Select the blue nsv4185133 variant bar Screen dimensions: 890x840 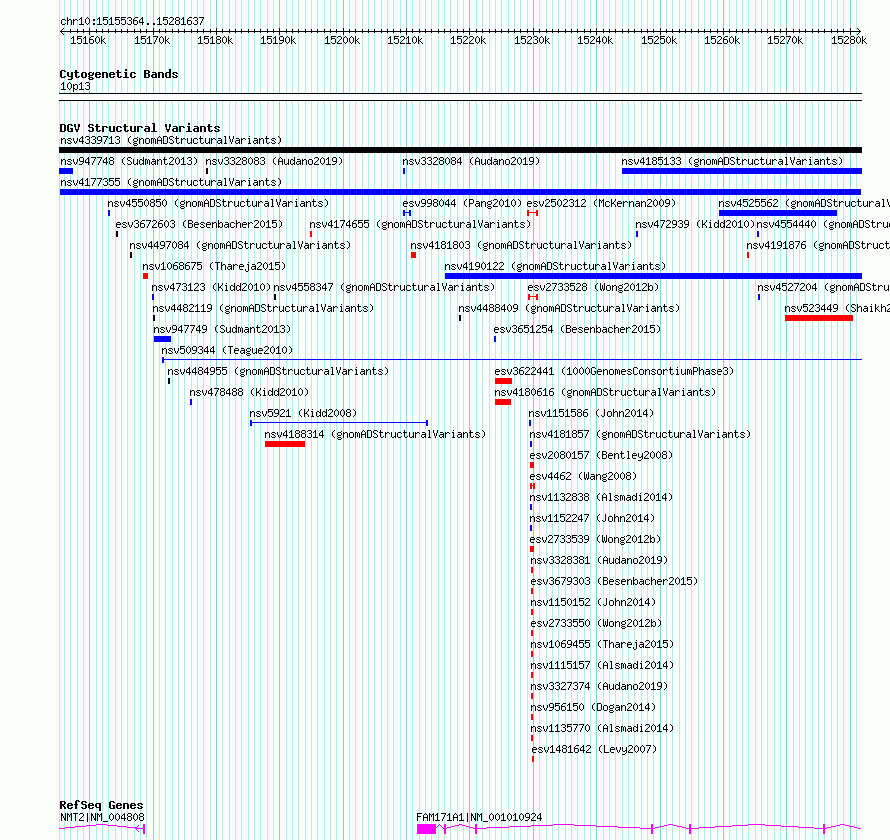(742, 171)
